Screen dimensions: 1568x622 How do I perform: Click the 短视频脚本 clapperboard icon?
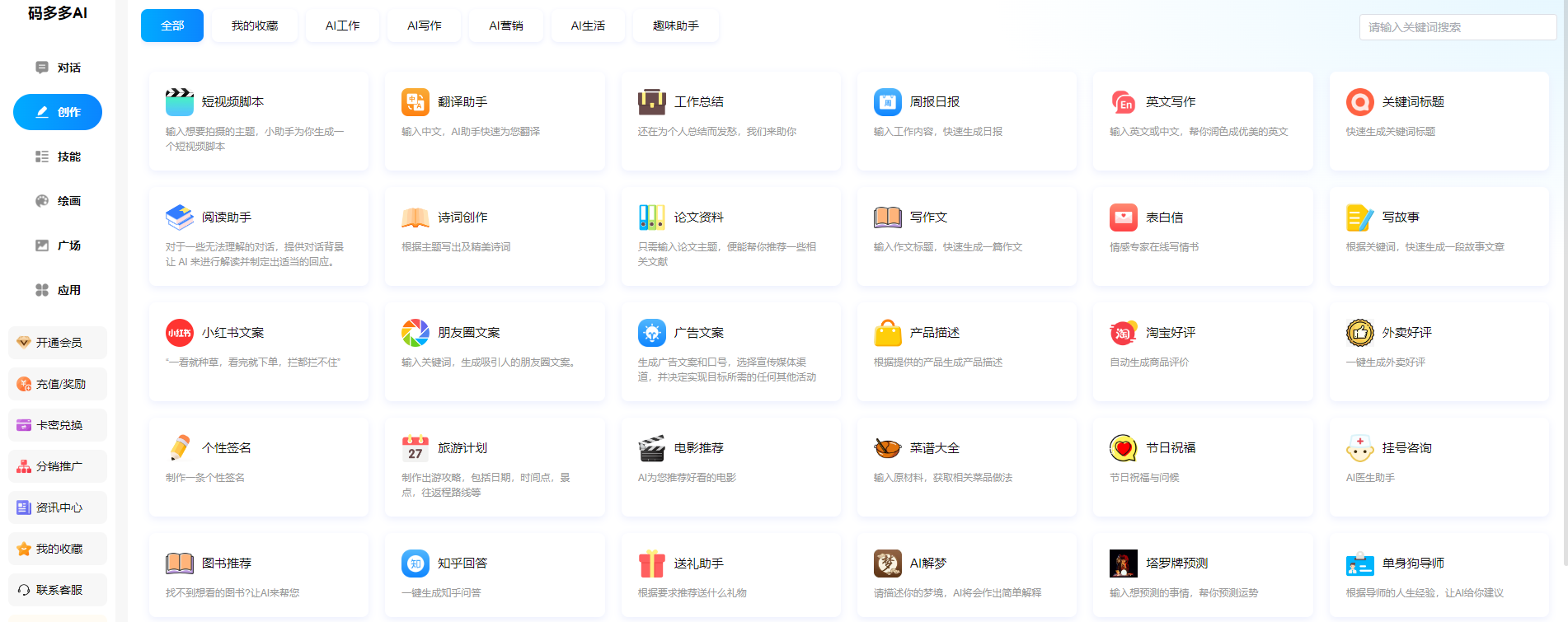click(x=180, y=102)
